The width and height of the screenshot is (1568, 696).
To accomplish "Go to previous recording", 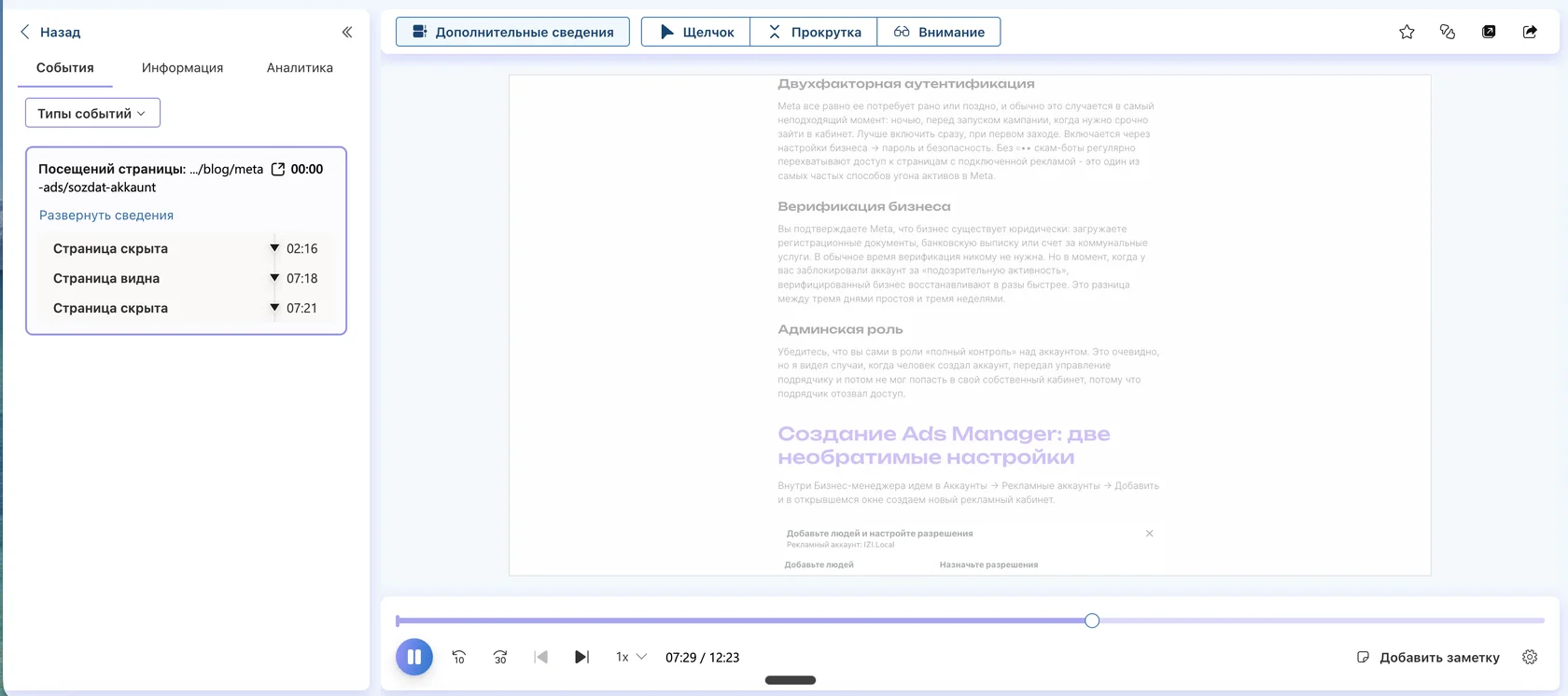I will coord(541,657).
